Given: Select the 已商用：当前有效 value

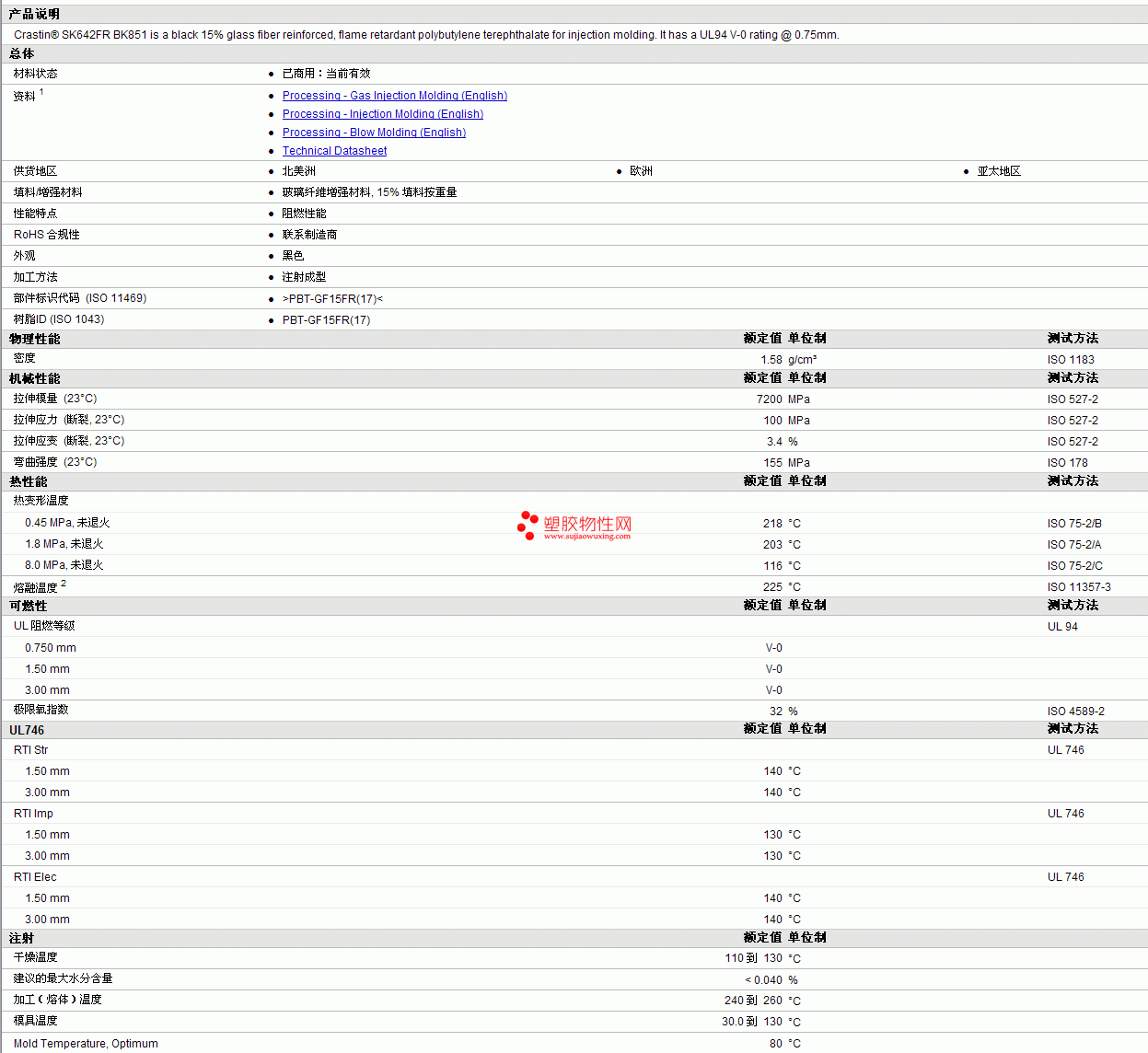Looking at the screenshot, I should pos(326,74).
